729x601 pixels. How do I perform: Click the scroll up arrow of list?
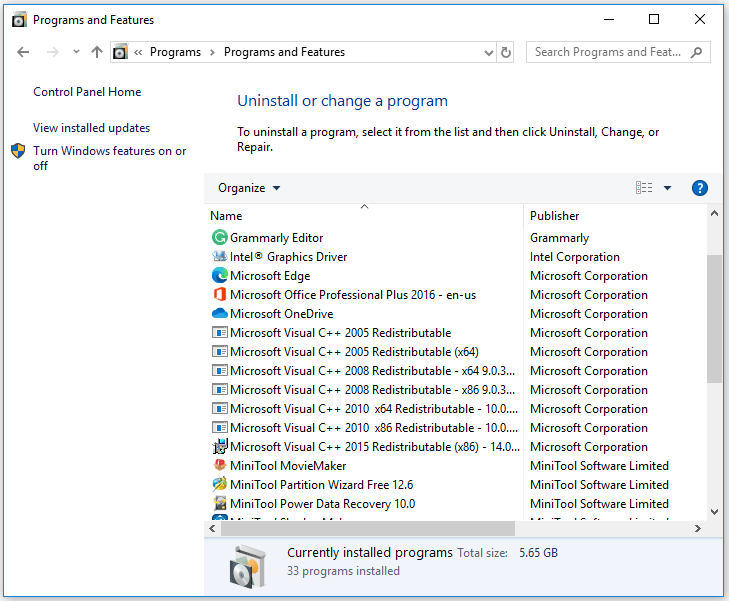tap(715, 214)
